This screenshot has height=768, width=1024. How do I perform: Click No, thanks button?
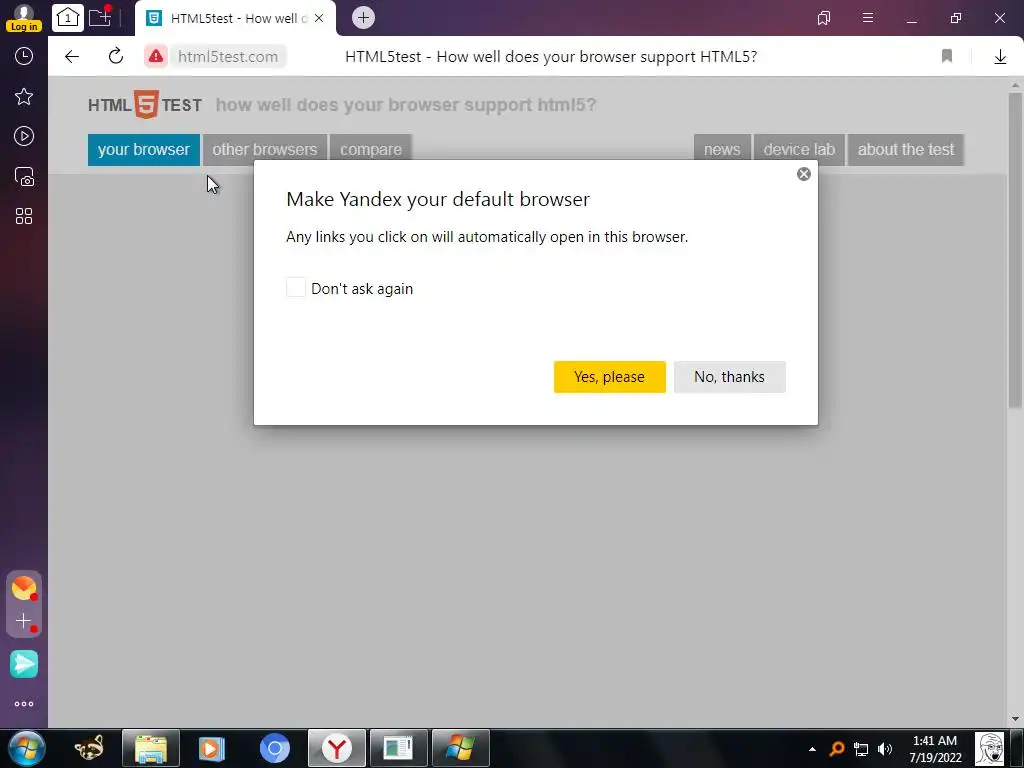click(x=729, y=377)
